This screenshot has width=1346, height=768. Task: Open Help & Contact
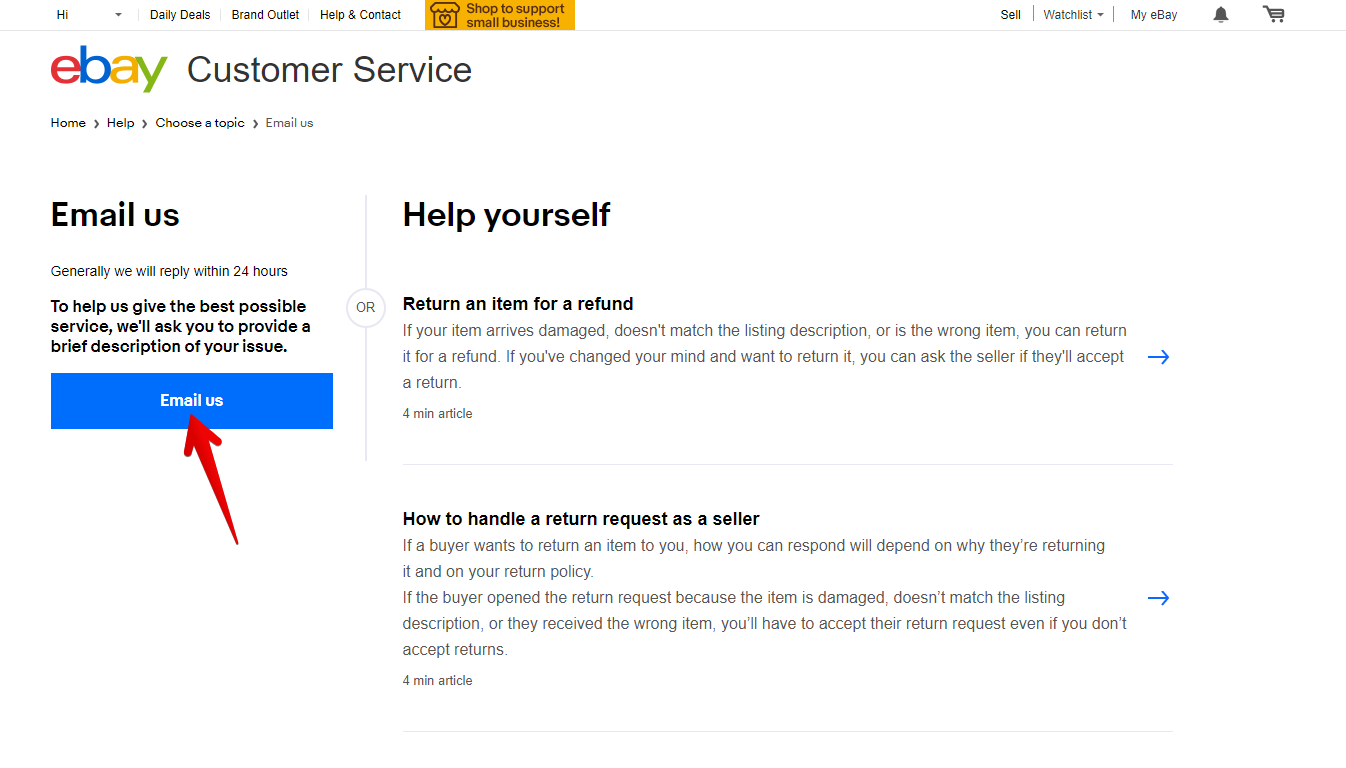pos(360,15)
